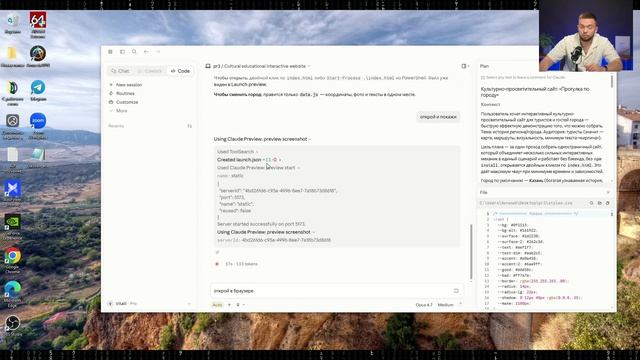This screenshot has width=640, height=360.
Task: Click the code viewer scrollbar
Action: tap(612, 214)
